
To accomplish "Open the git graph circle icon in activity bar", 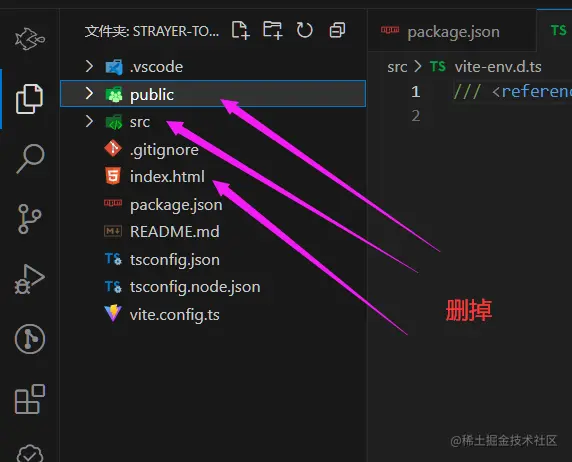I will pos(30,339).
